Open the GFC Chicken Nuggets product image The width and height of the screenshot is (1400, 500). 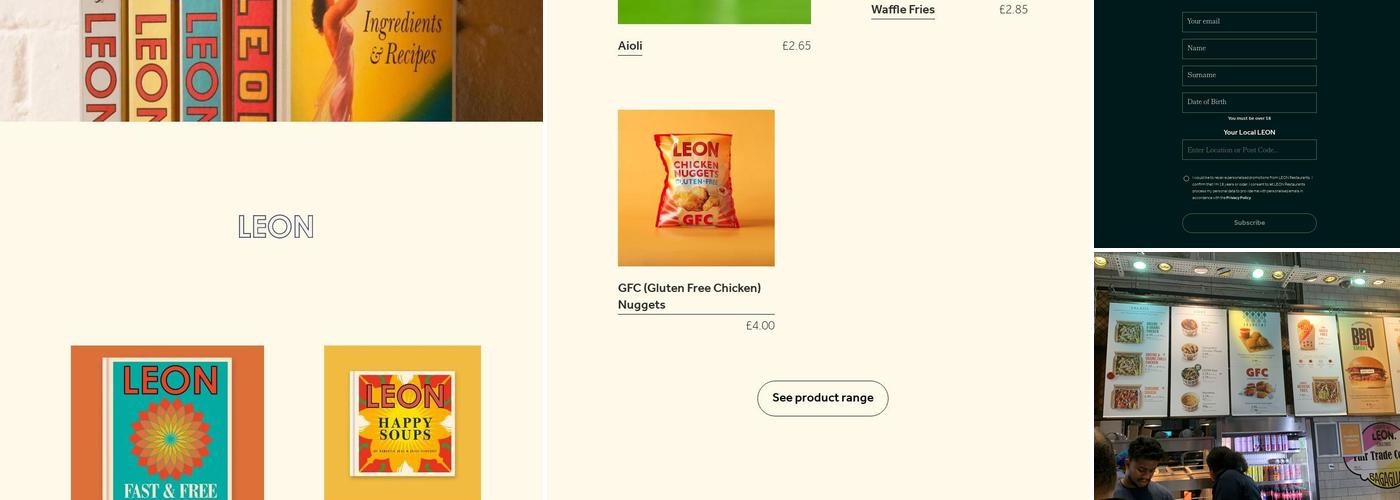[x=696, y=188]
